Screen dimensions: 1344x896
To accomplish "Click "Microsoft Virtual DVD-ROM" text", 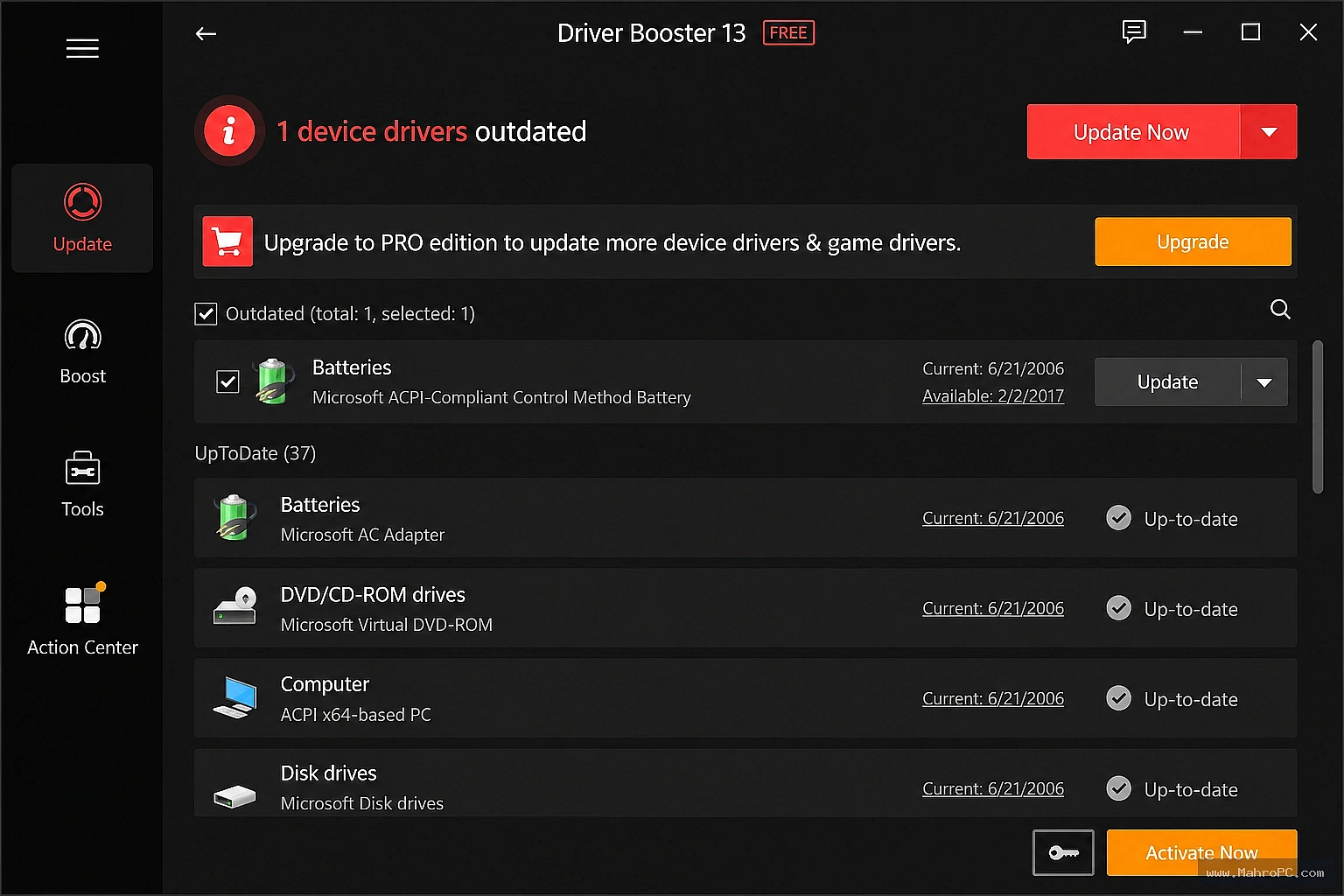I will tap(387, 625).
